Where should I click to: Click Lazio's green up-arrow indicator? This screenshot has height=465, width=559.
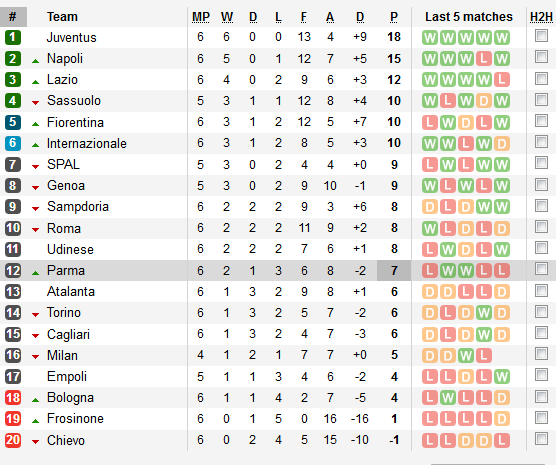click(35, 82)
